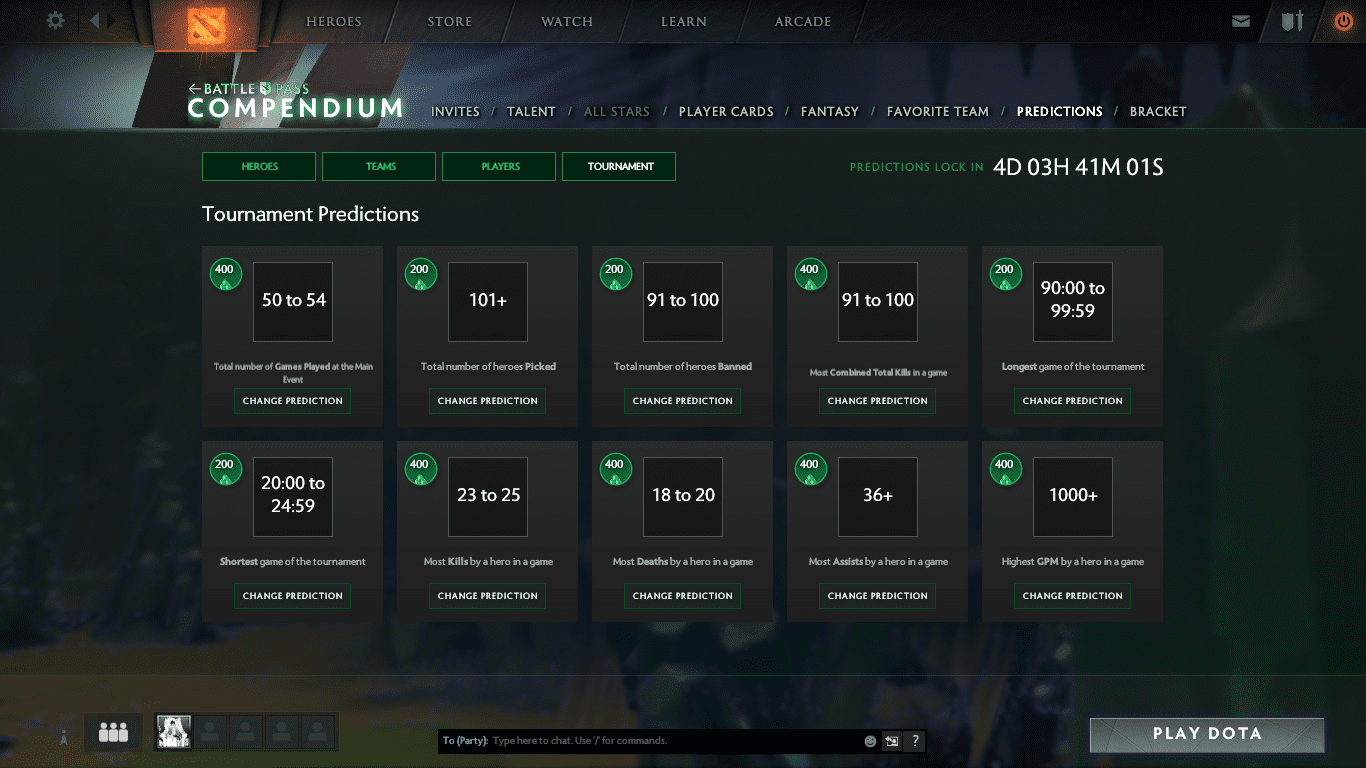Open the emoticon picker in chat

[870, 741]
